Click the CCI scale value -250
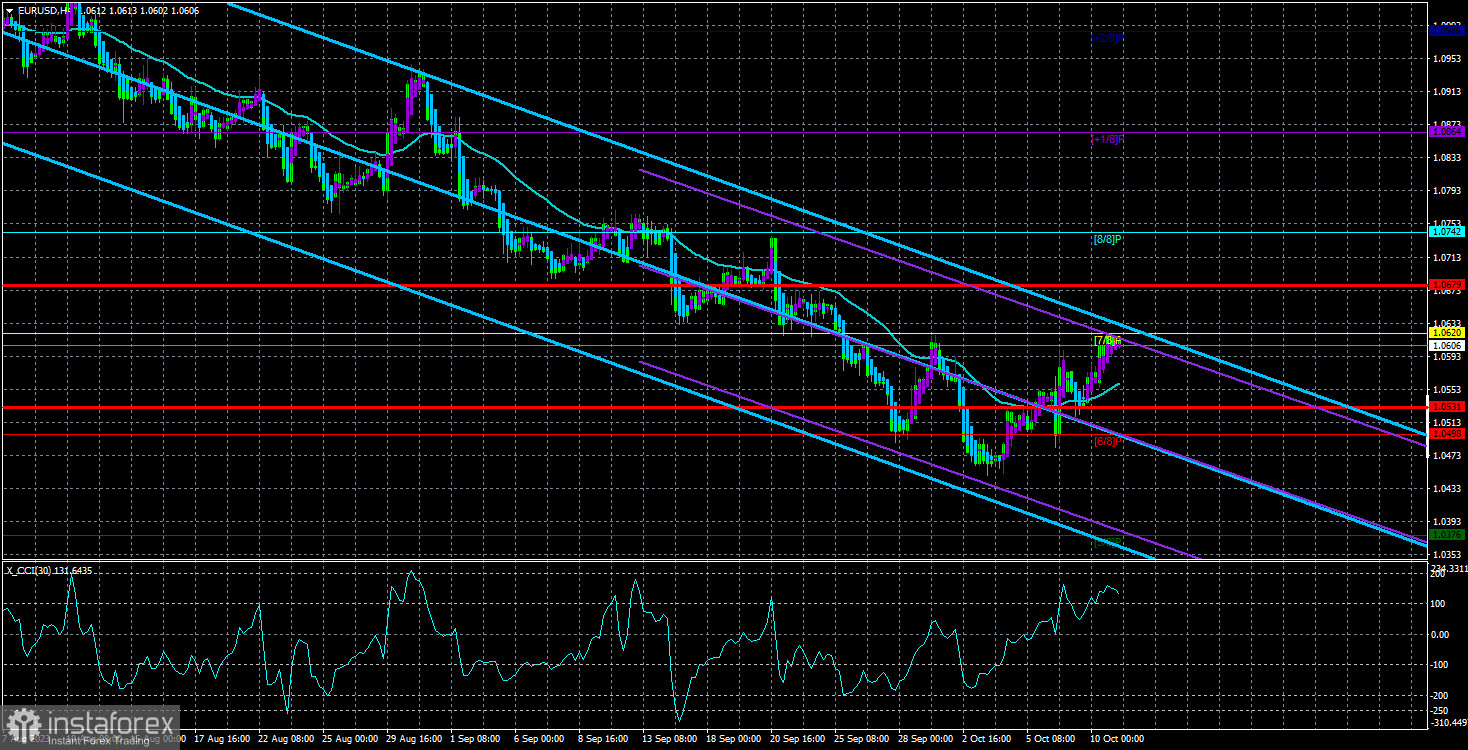 [1441, 710]
